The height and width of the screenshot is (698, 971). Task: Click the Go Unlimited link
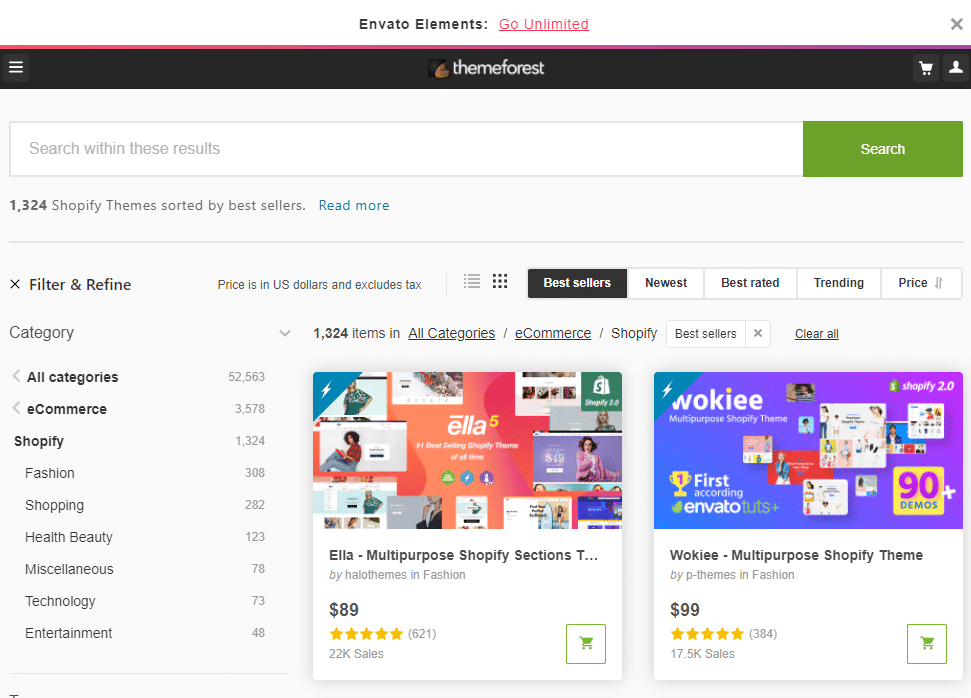[544, 24]
